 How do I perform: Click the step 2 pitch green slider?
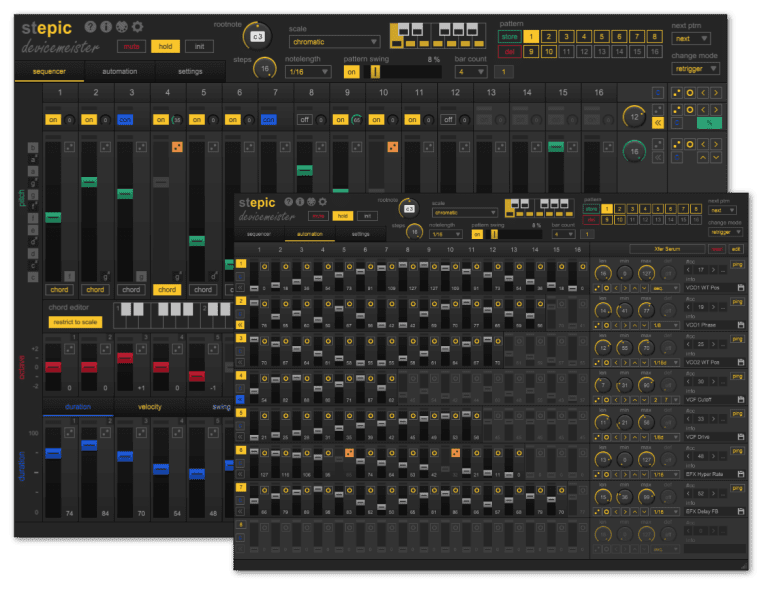89,182
